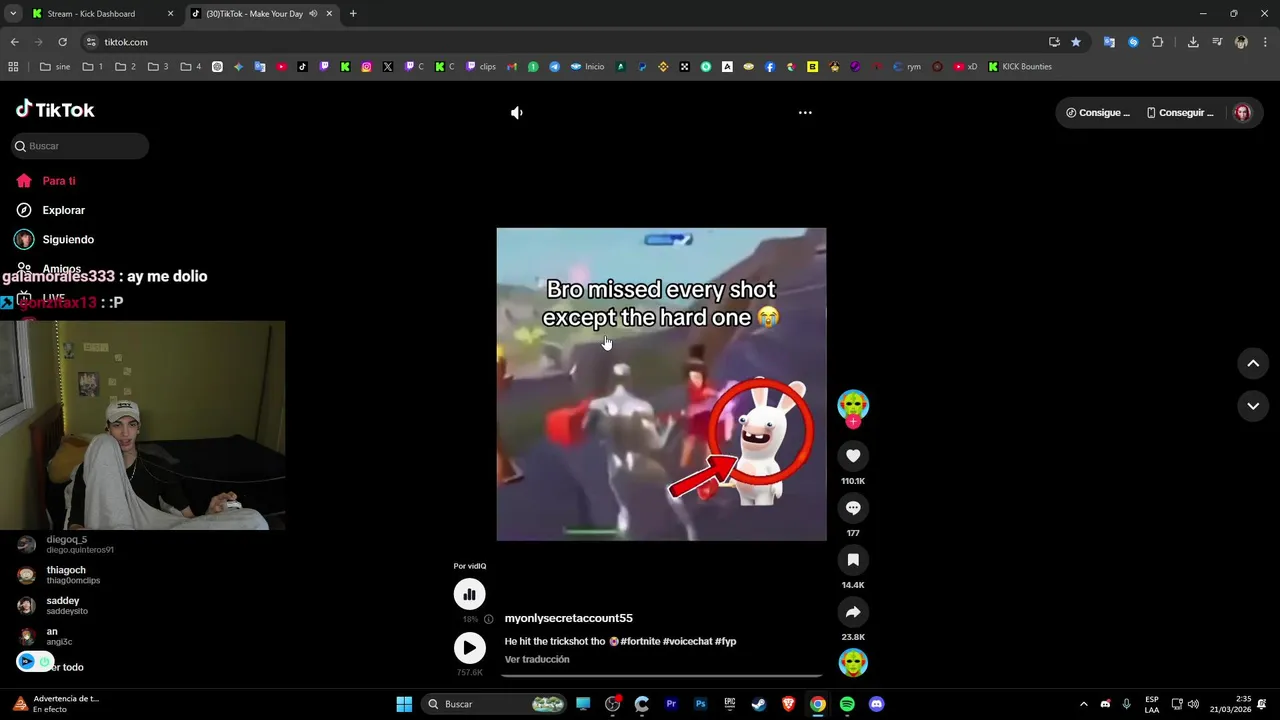This screenshot has height=720, width=1280.
Task: Click the TikTok logo
Action: coord(55,109)
